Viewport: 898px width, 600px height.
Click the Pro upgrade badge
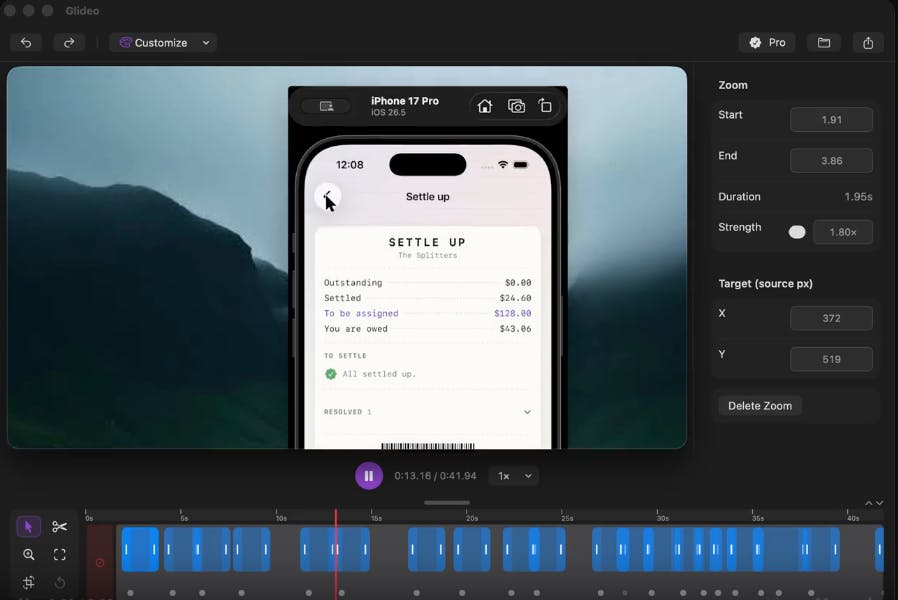[767, 42]
